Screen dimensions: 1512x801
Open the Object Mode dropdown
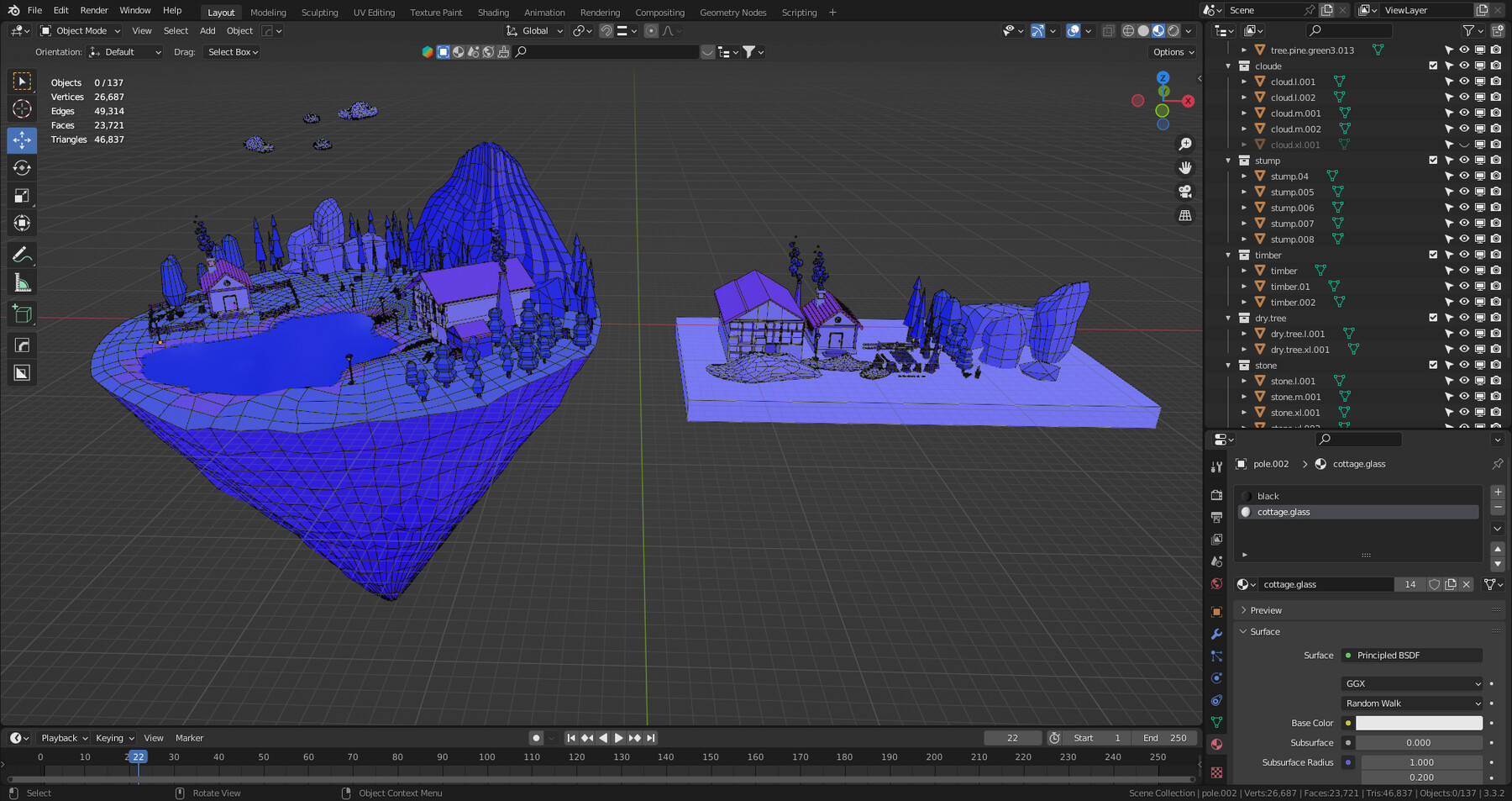click(x=81, y=31)
